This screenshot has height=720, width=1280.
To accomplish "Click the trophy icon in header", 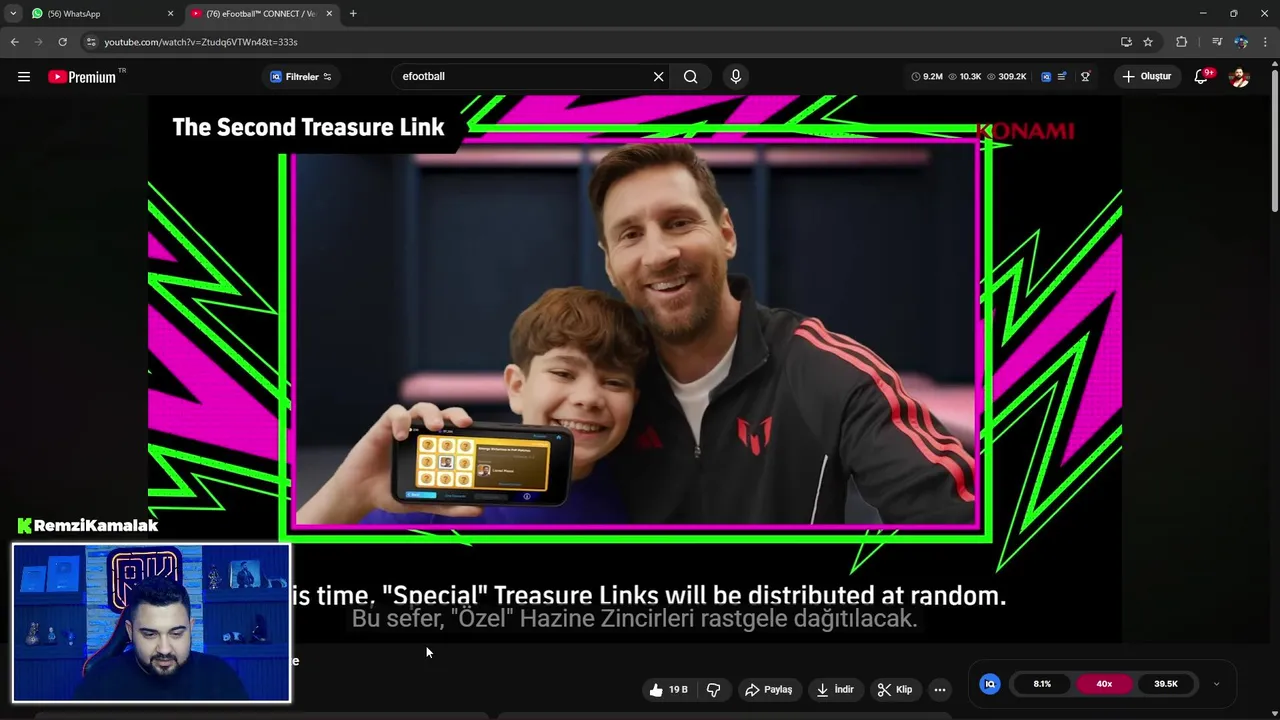I will click(x=1085, y=77).
